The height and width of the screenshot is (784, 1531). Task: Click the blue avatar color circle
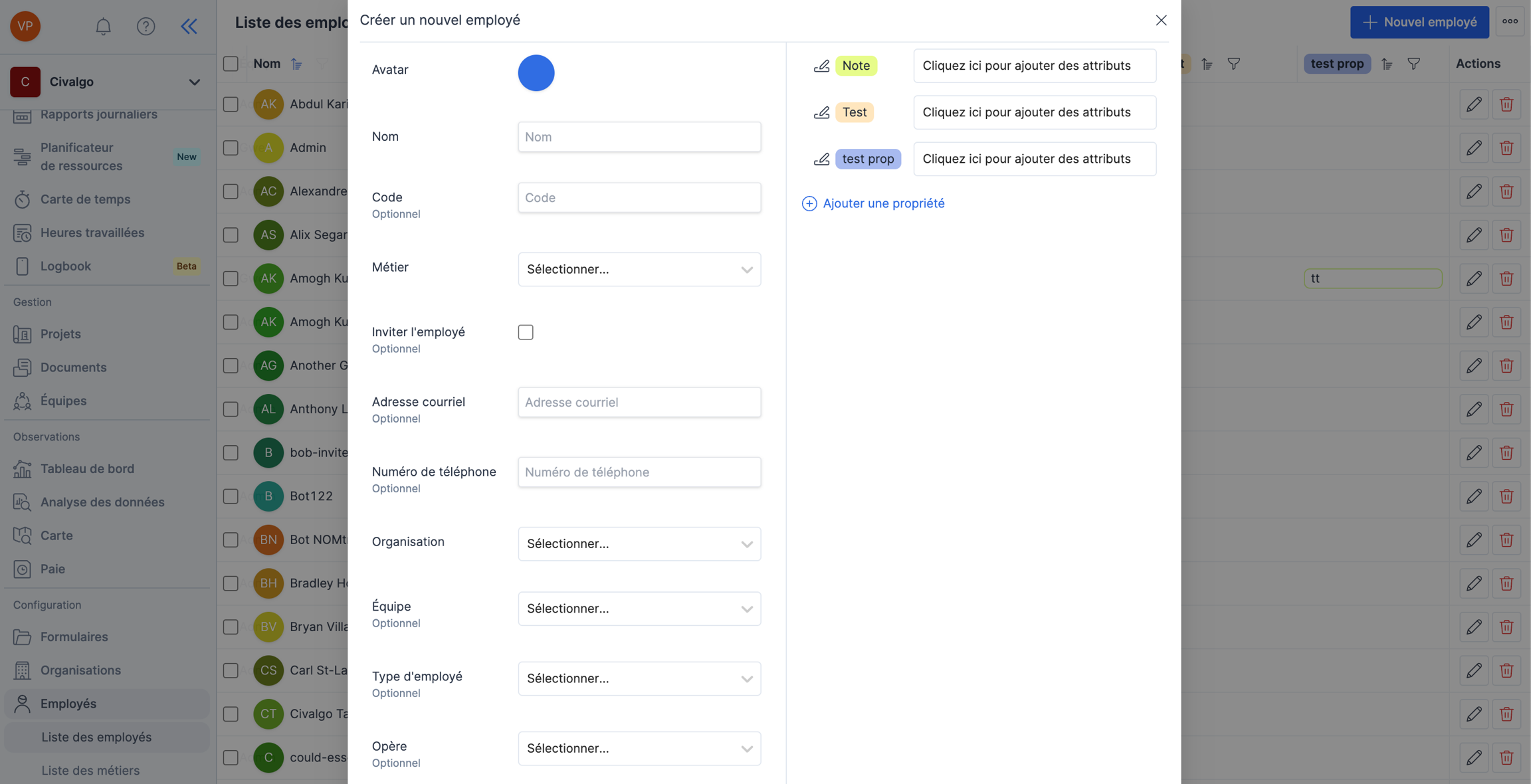pos(536,72)
